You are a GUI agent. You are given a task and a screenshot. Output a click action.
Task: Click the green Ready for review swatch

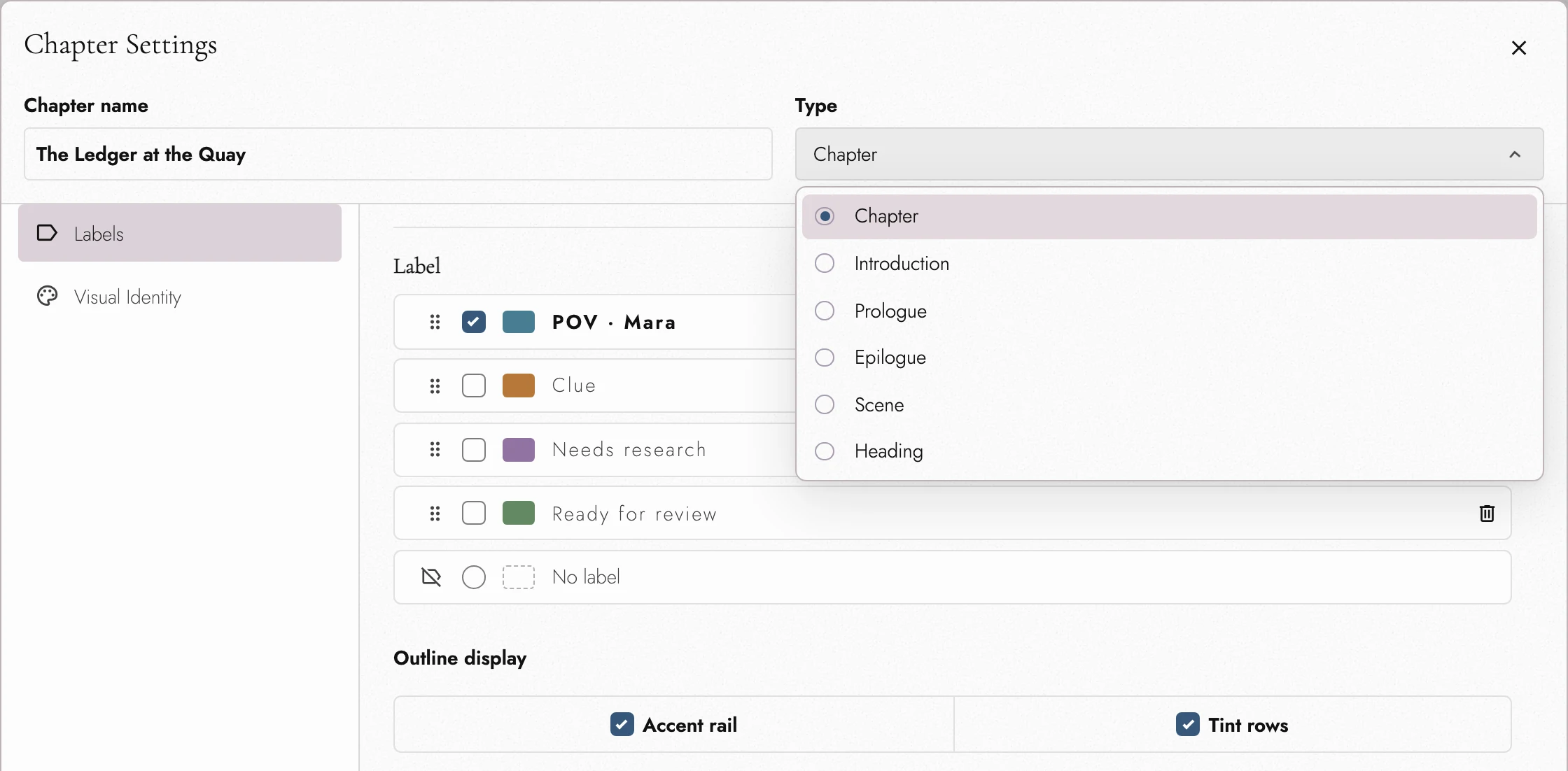(x=519, y=513)
